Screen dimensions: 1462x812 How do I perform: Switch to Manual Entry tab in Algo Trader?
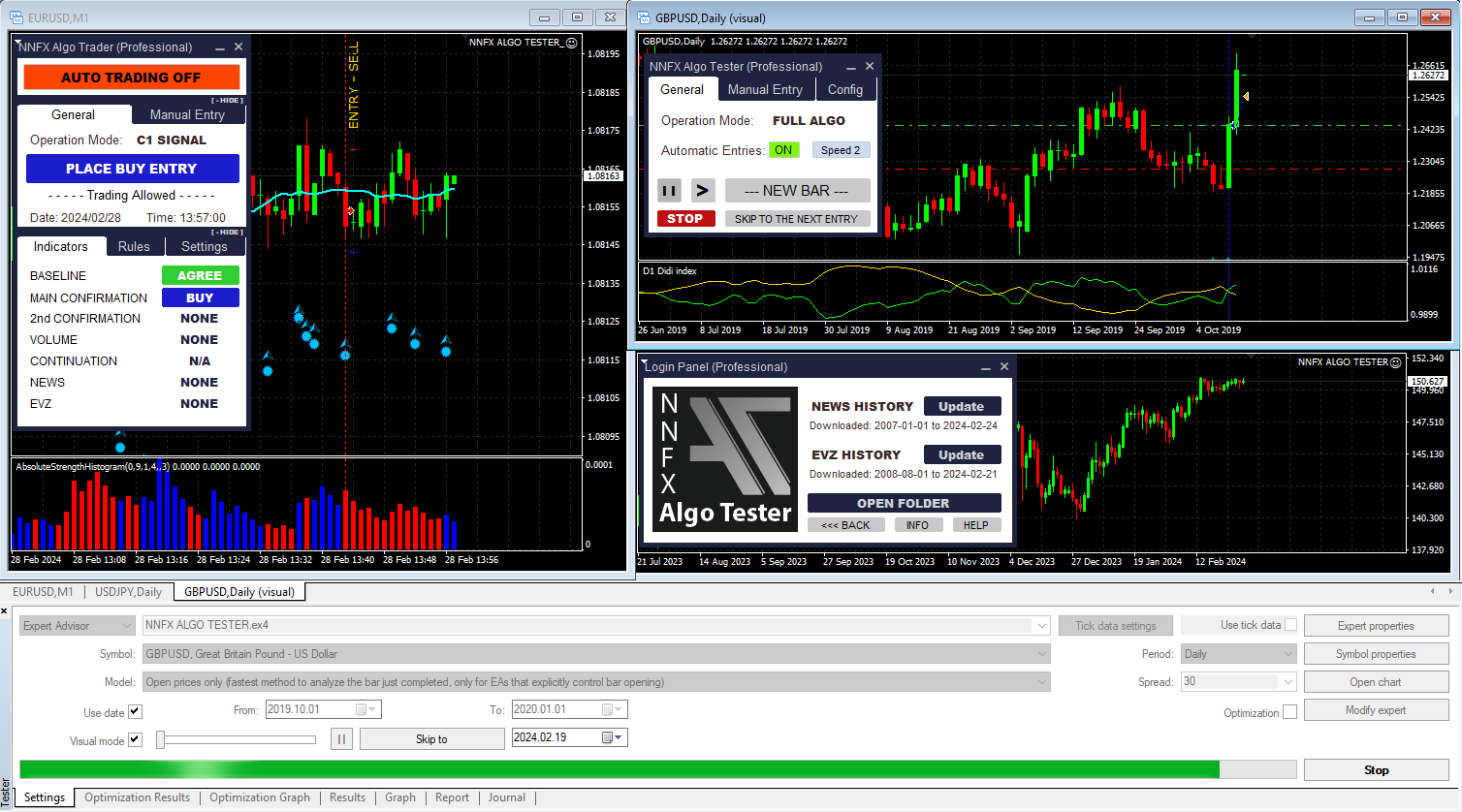(x=187, y=114)
